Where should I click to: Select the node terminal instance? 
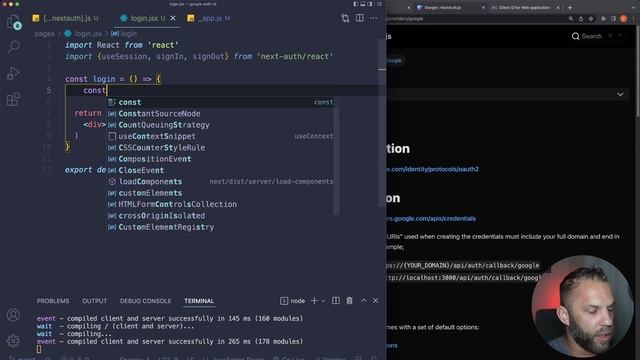click(293, 301)
